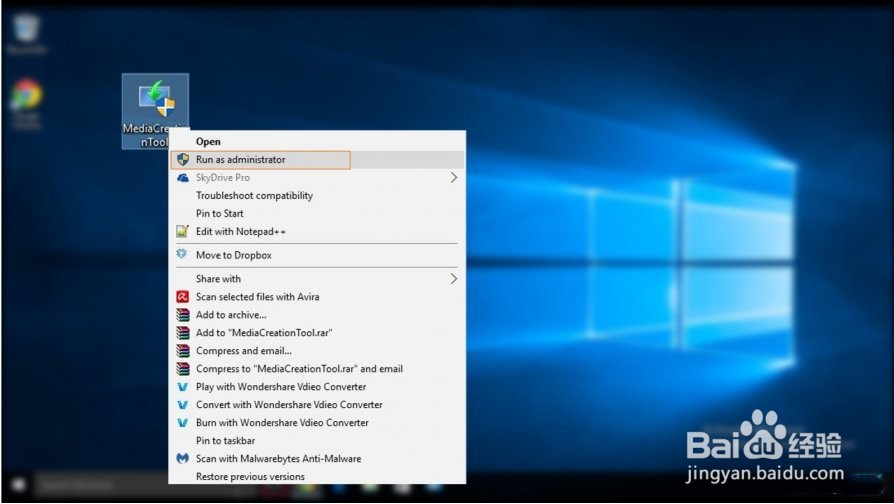
Task: Select the Recycle Bin desktop icon
Action: click(x=26, y=34)
